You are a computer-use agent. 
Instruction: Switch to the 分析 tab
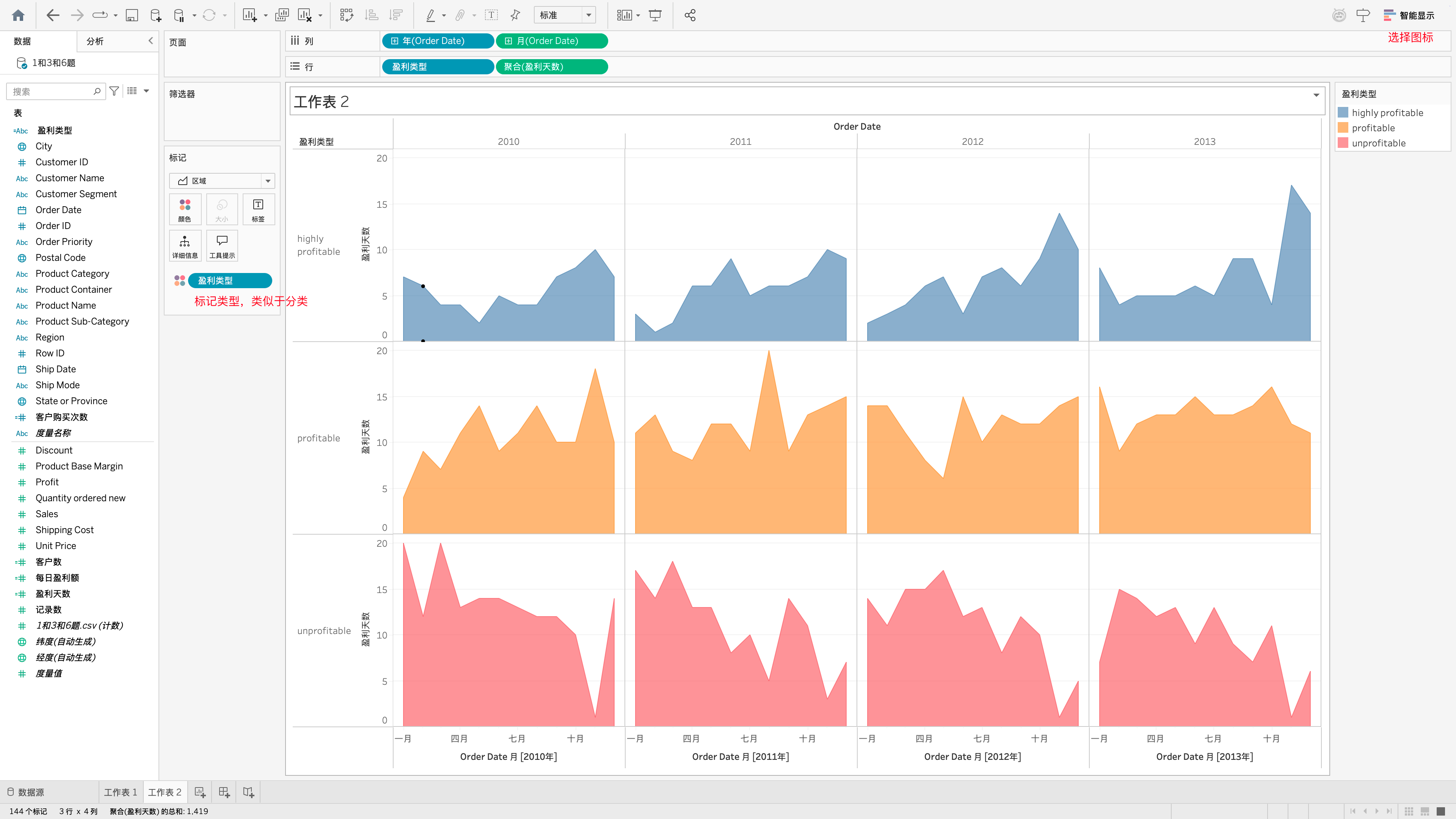(95, 41)
